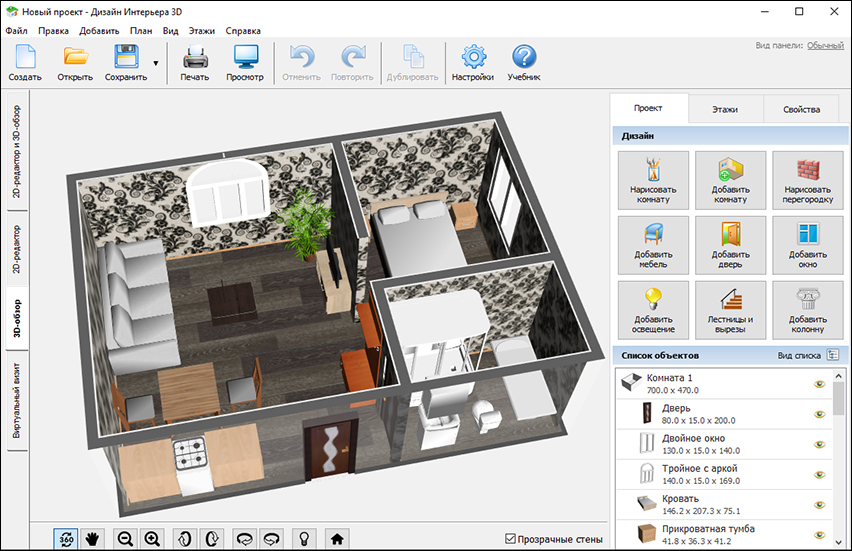The width and height of the screenshot is (852, 551).
Task: Click object list scrollbar up arrow
Action: point(838,375)
